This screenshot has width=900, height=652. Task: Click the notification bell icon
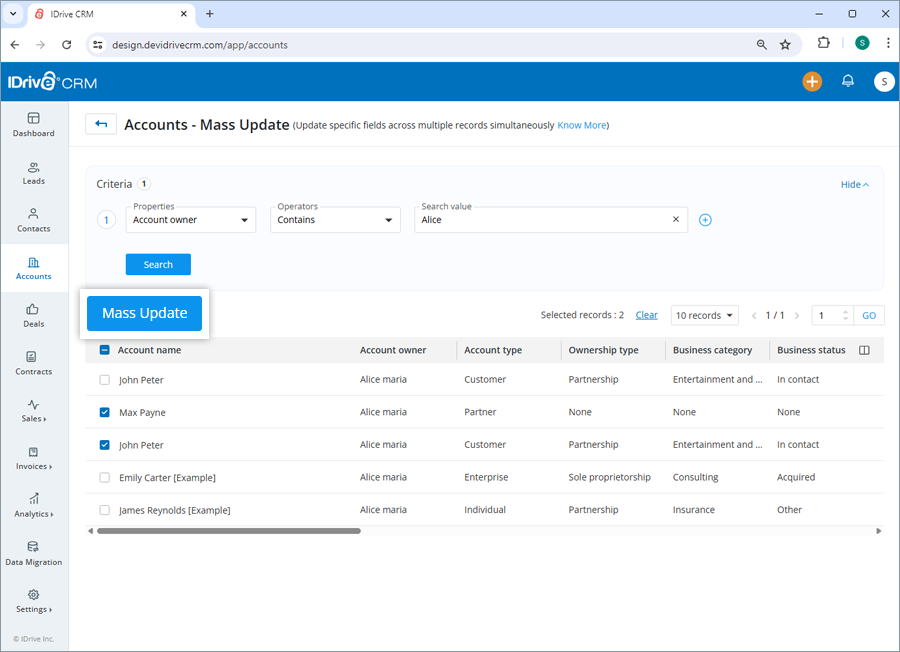click(x=848, y=82)
